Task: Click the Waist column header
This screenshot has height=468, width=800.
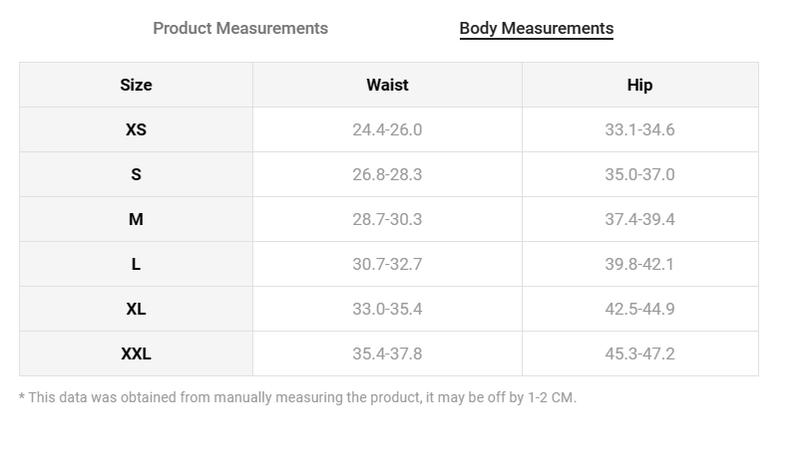Action: click(x=387, y=85)
